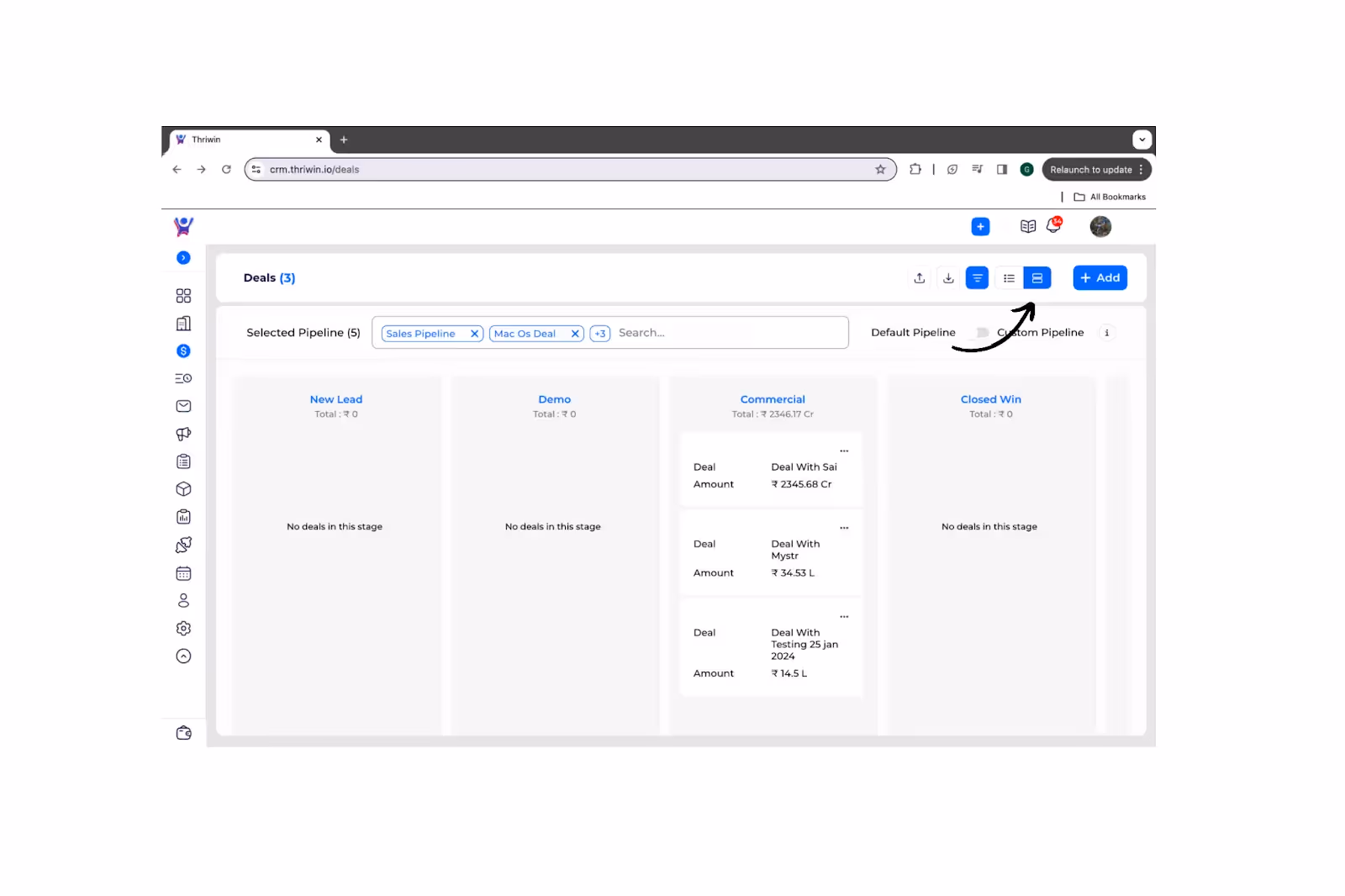This screenshot has height=896, width=1345.
Task: Open the user avatar menu
Action: coord(1100,227)
